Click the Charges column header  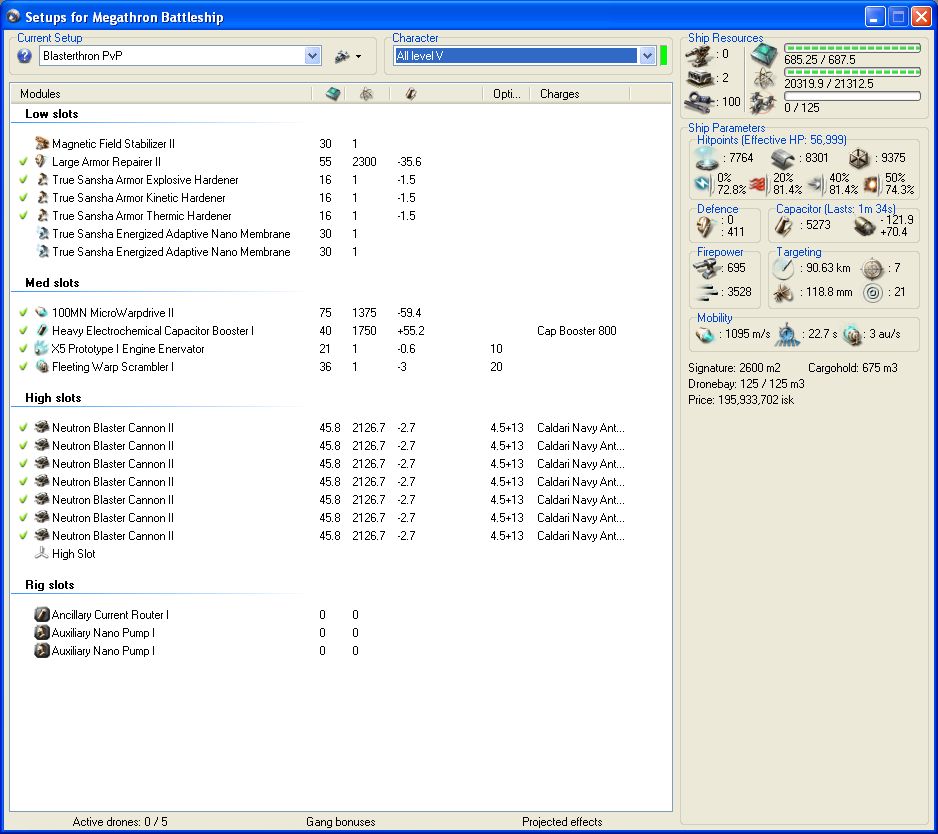pyautogui.click(x=580, y=94)
